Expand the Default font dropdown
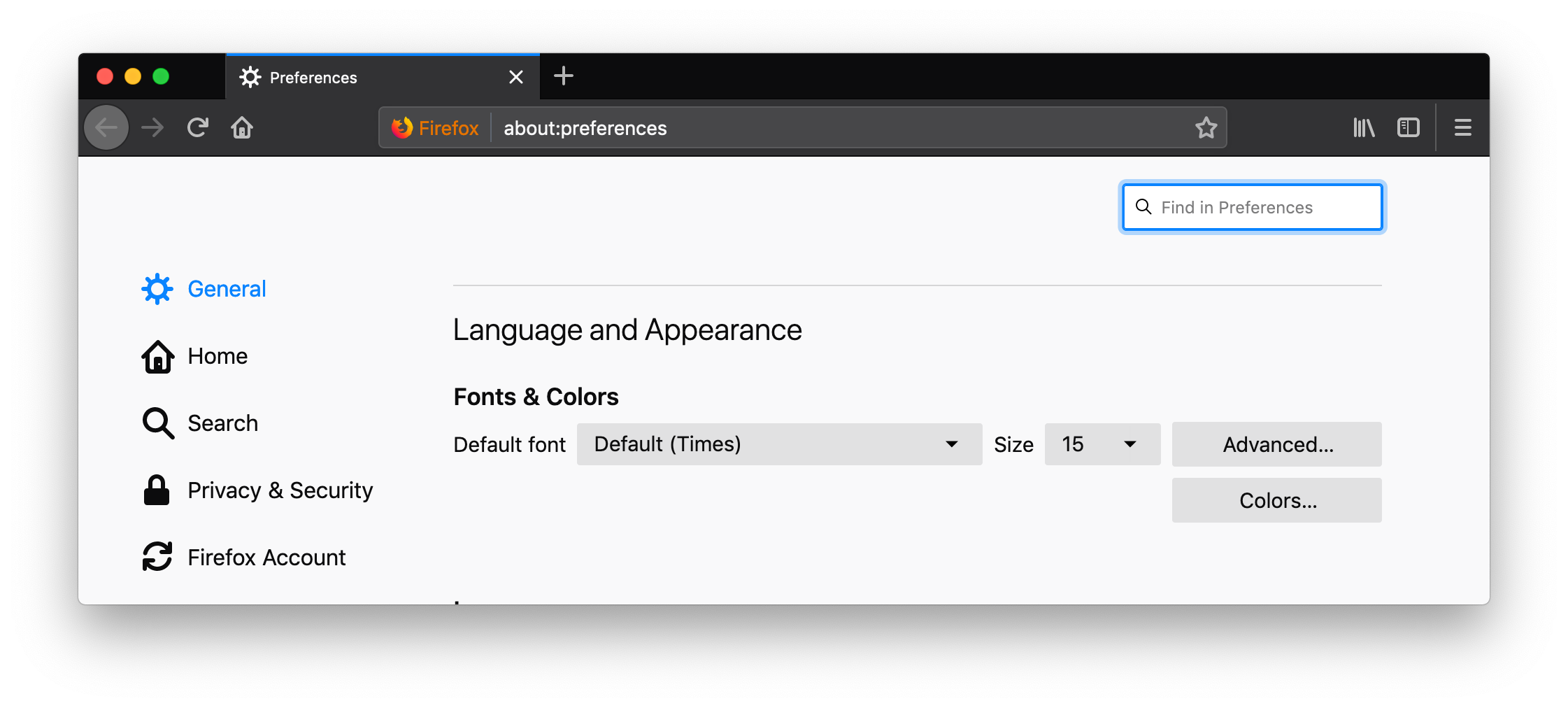1568x708 pixels. [x=779, y=444]
